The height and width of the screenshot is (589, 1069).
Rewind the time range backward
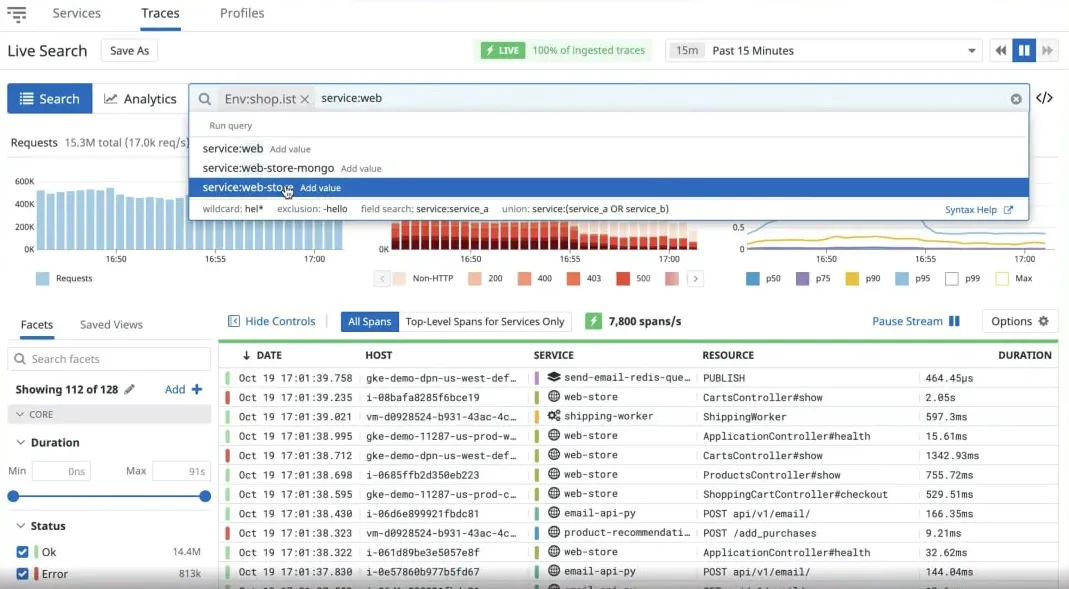point(1001,50)
